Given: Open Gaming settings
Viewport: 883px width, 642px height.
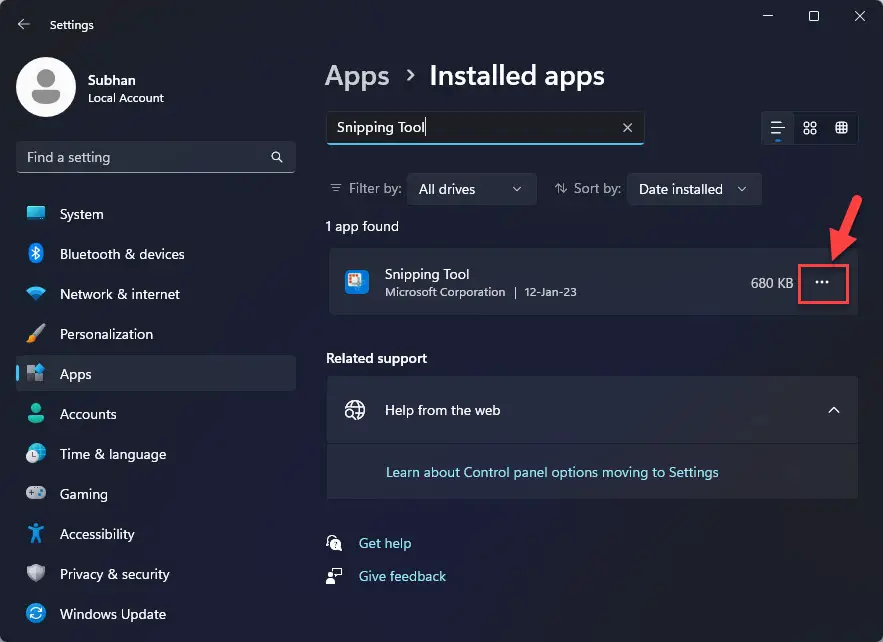Looking at the screenshot, I should (156, 494).
